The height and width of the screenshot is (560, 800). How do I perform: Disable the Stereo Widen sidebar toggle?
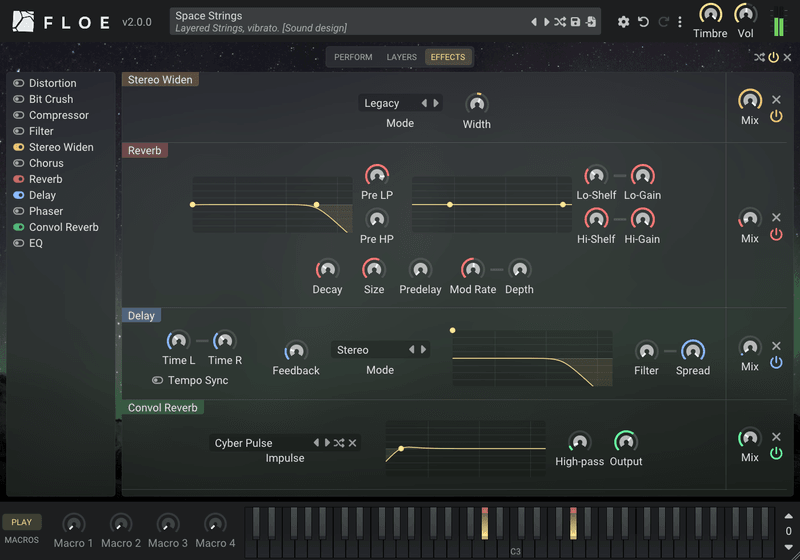[19, 147]
